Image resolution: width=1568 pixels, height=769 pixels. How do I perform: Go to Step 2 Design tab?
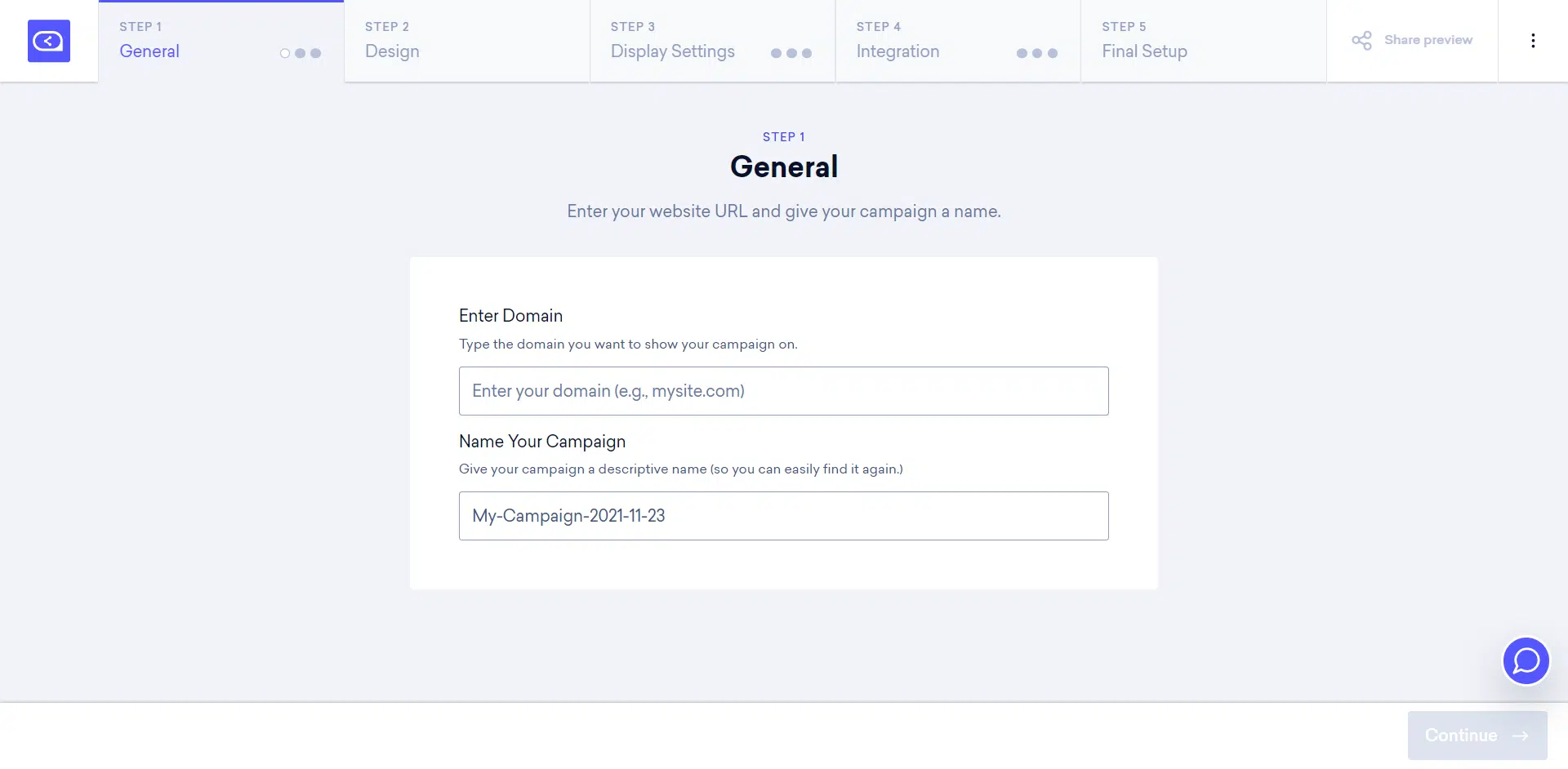[392, 51]
